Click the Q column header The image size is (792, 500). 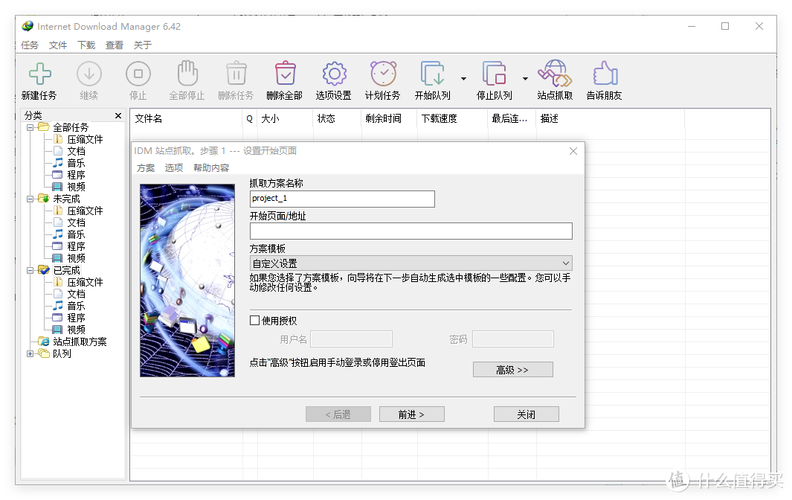[x=250, y=119]
